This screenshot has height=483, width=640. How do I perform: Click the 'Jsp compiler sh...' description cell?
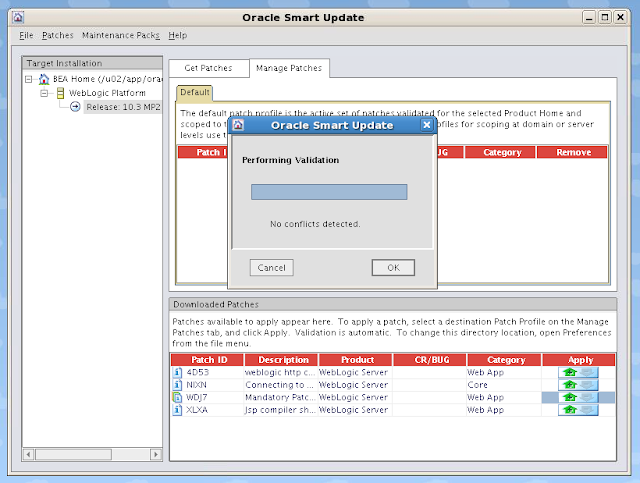click(280, 410)
